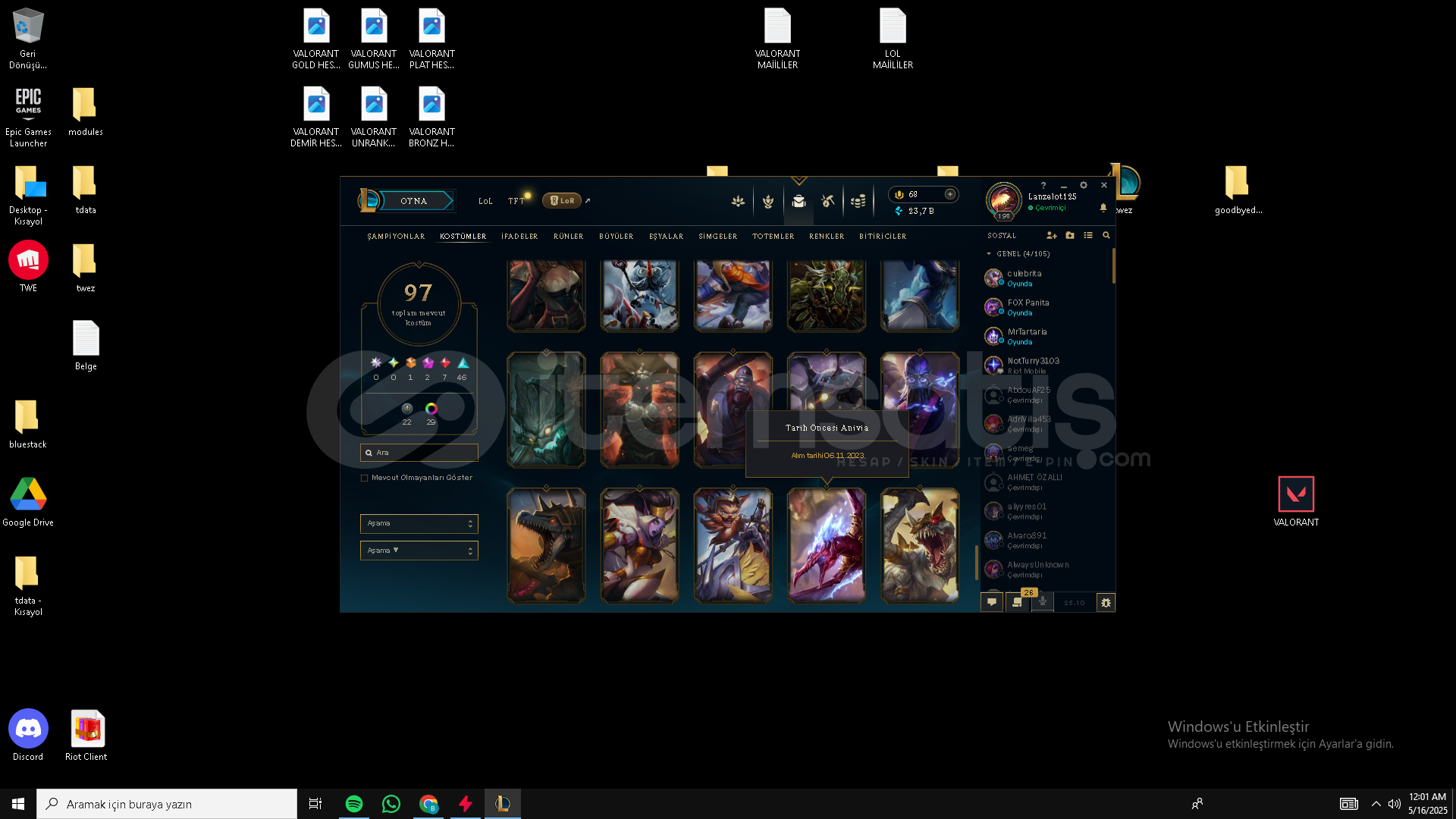
Task: Open the VALORANT desktop shortcut icon
Action: (x=1296, y=501)
